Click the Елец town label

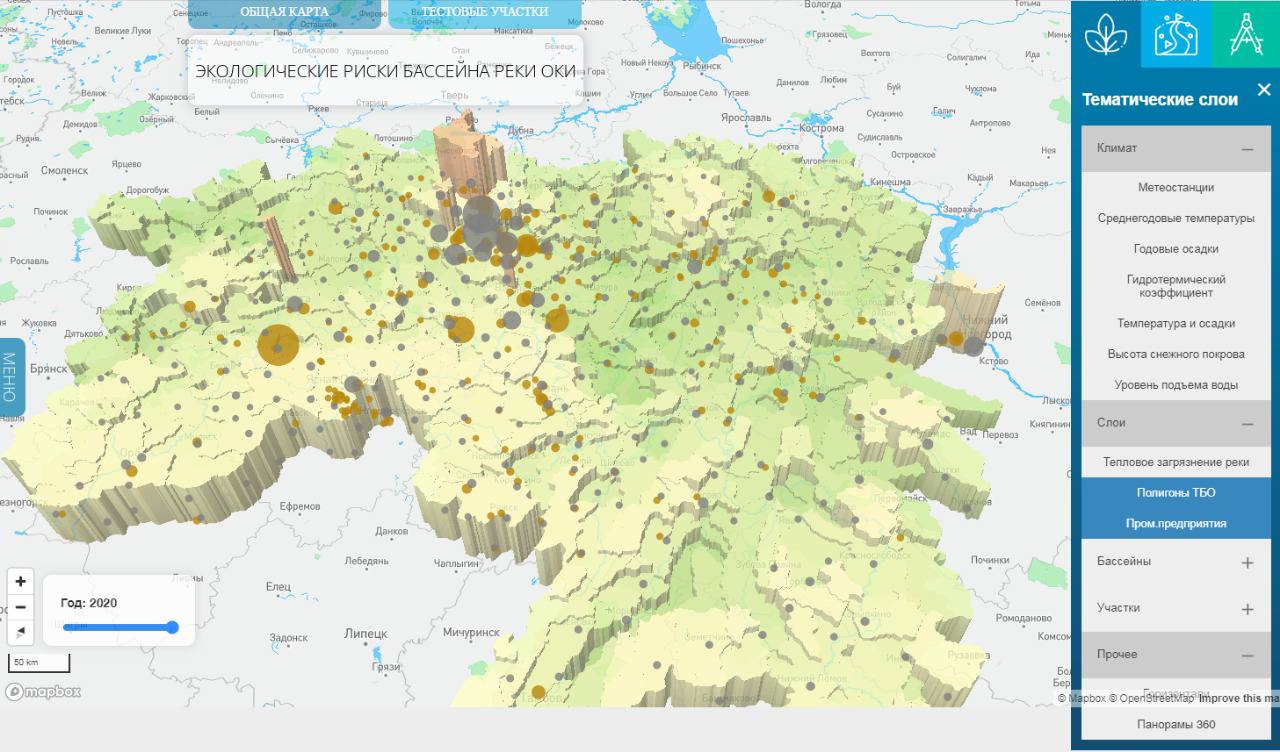pyautogui.click(x=278, y=586)
